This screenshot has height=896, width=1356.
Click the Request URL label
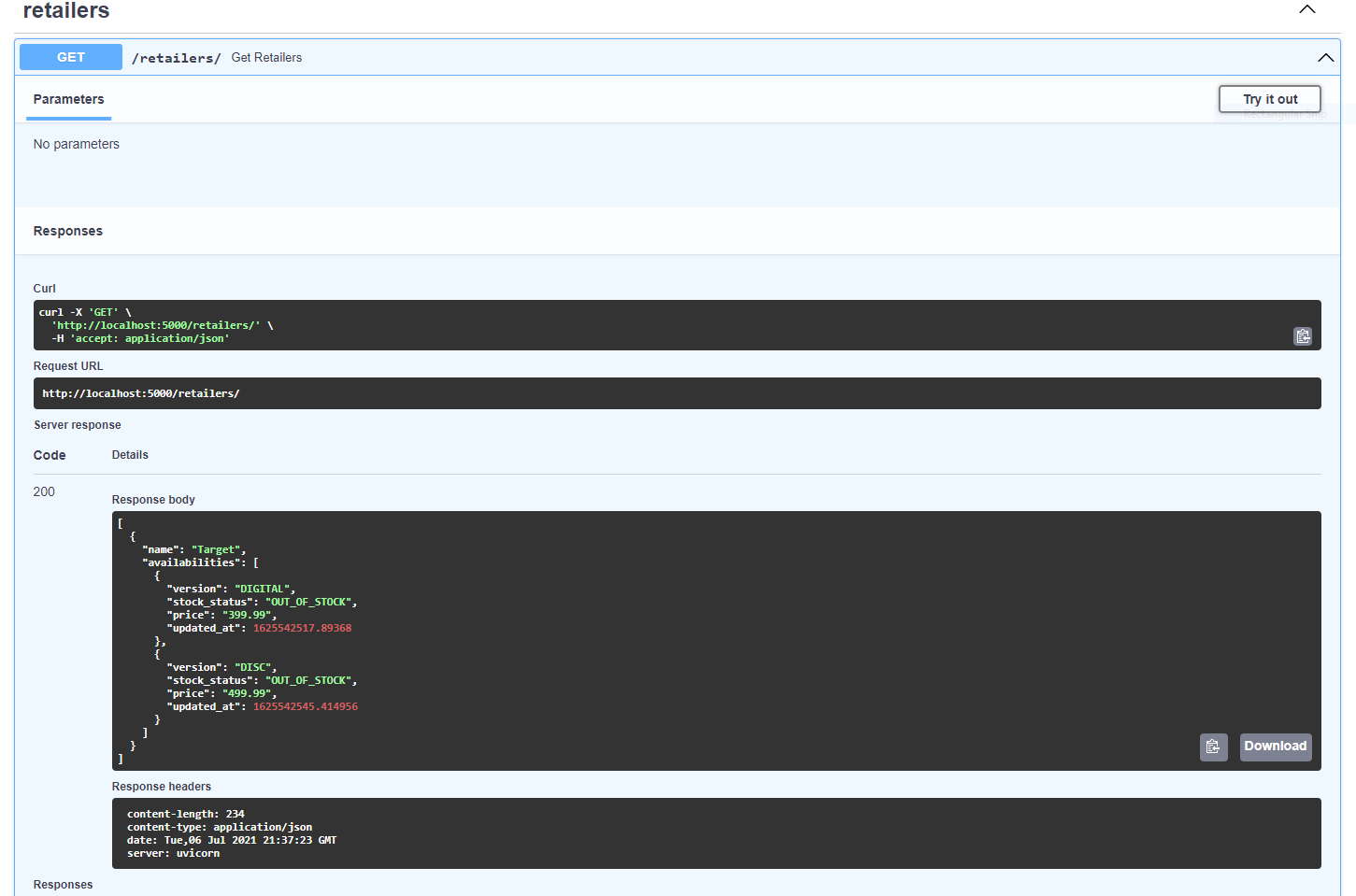point(68,366)
